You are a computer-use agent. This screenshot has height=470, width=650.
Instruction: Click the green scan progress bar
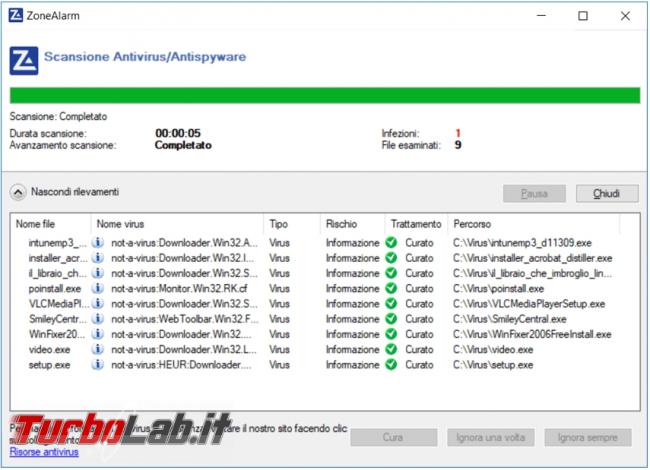pyautogui.click(x=325, y=95)
